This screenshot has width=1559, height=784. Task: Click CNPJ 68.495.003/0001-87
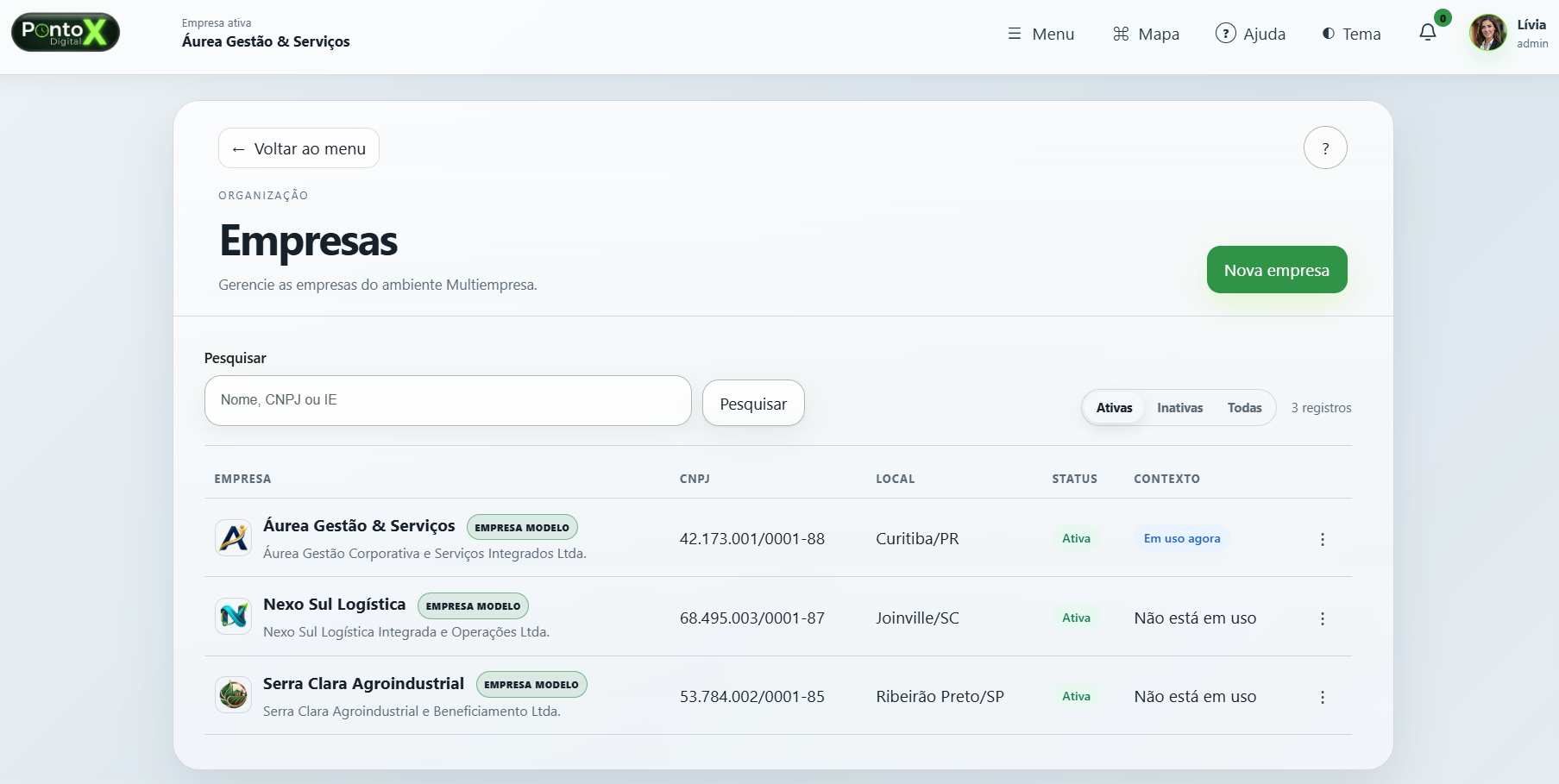tap(752, 618)
